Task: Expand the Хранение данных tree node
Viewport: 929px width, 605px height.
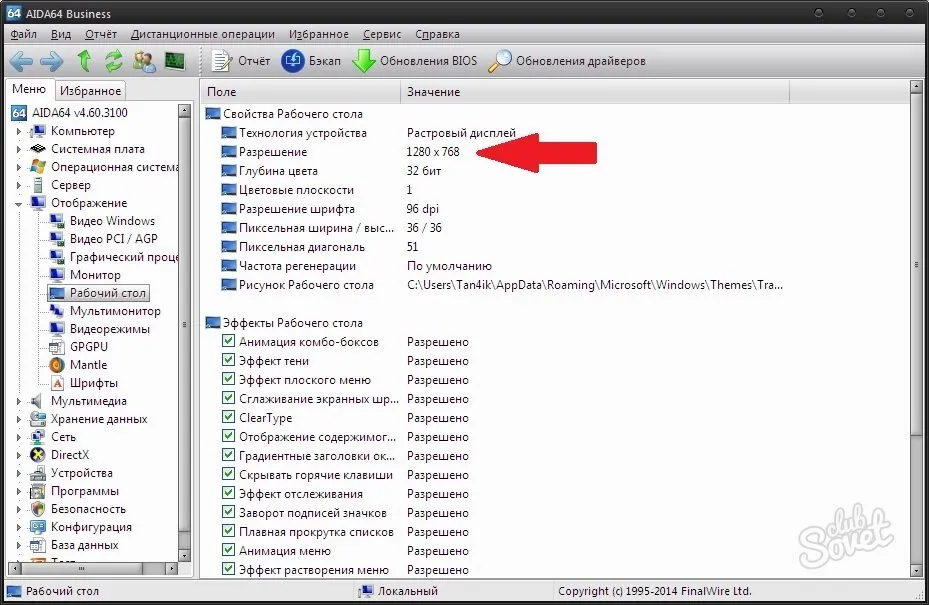Action: 18,419
